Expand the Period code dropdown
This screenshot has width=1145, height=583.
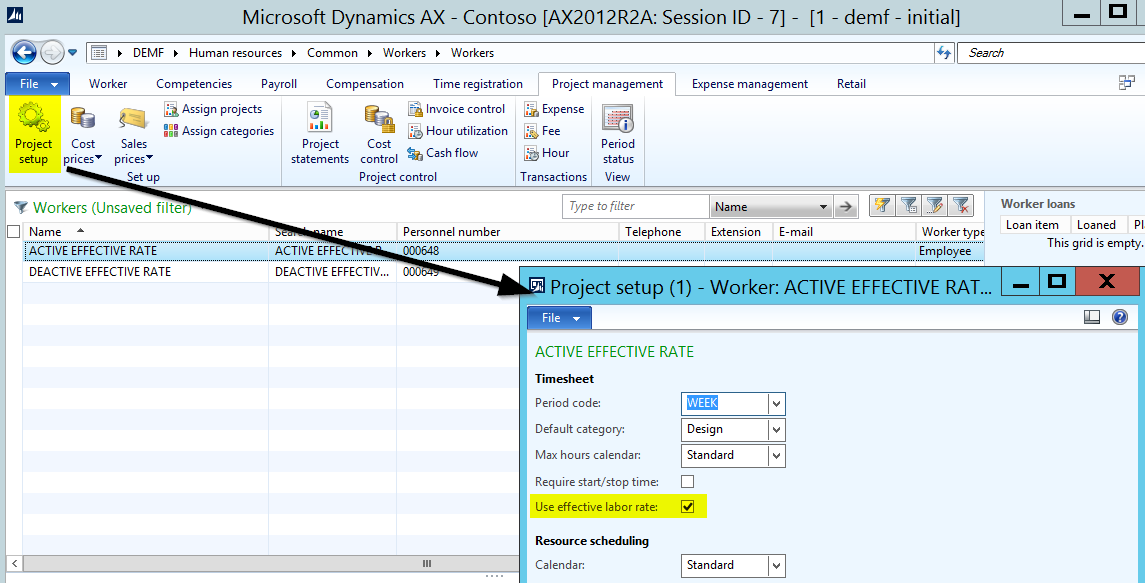click(777, 404)
